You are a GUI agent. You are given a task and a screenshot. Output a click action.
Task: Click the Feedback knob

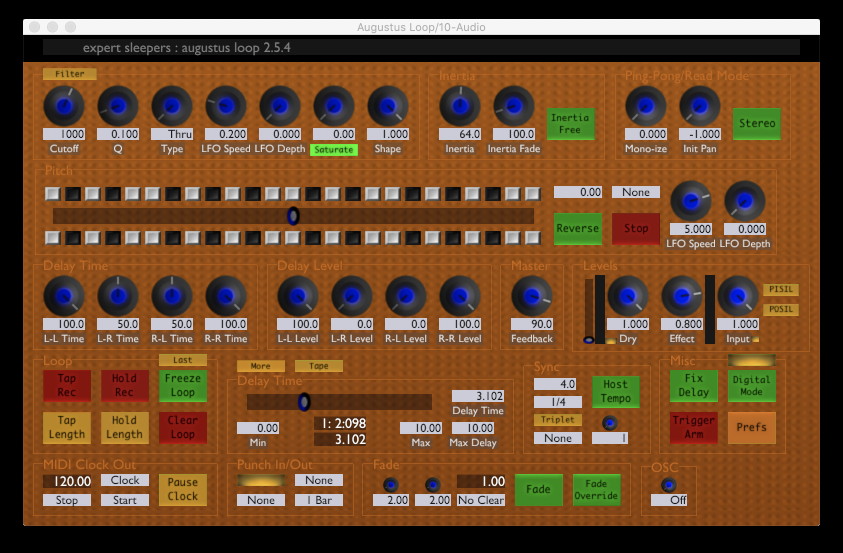click(531, 296)
